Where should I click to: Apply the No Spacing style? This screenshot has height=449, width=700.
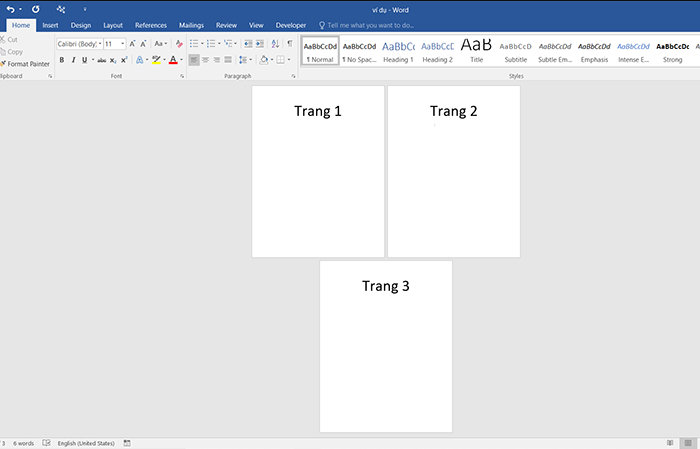coord(359,51)
